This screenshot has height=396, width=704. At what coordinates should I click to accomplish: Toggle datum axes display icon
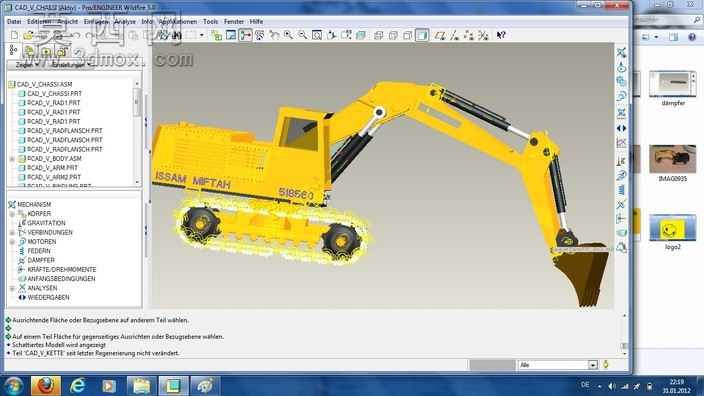pos(454,35)
